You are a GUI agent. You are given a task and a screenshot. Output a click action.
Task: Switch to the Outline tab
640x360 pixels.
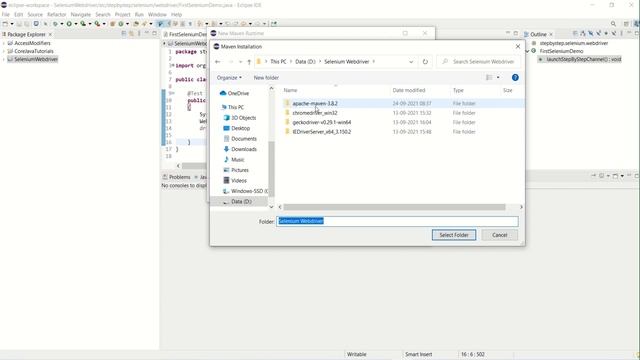(538, 34)
